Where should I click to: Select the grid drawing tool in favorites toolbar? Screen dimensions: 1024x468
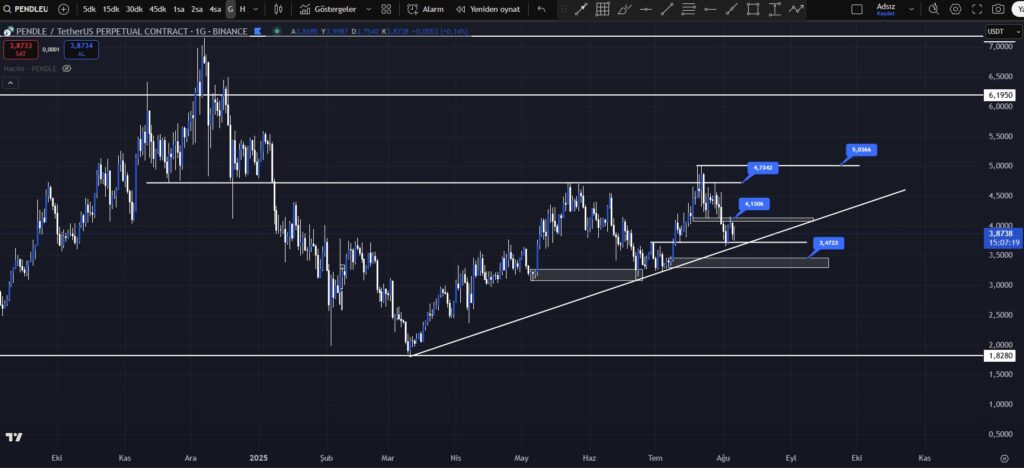pyautogui.click(x=603, y=9)
